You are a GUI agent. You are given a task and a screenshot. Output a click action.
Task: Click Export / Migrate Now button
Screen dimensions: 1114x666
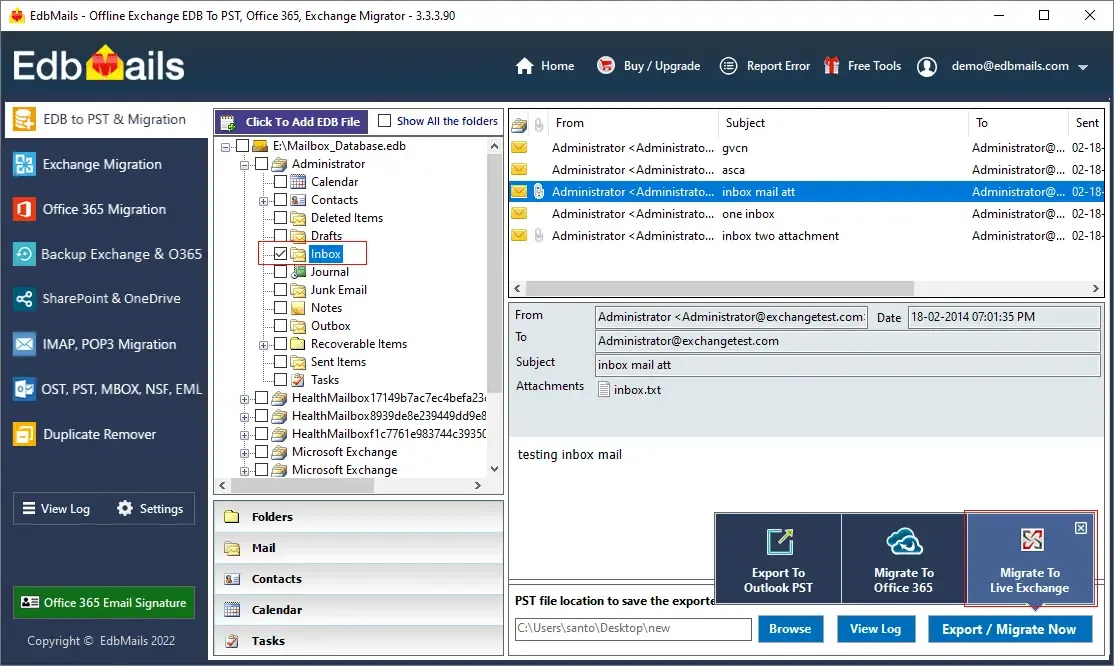pyautogui.click(x=1010, y=629)
